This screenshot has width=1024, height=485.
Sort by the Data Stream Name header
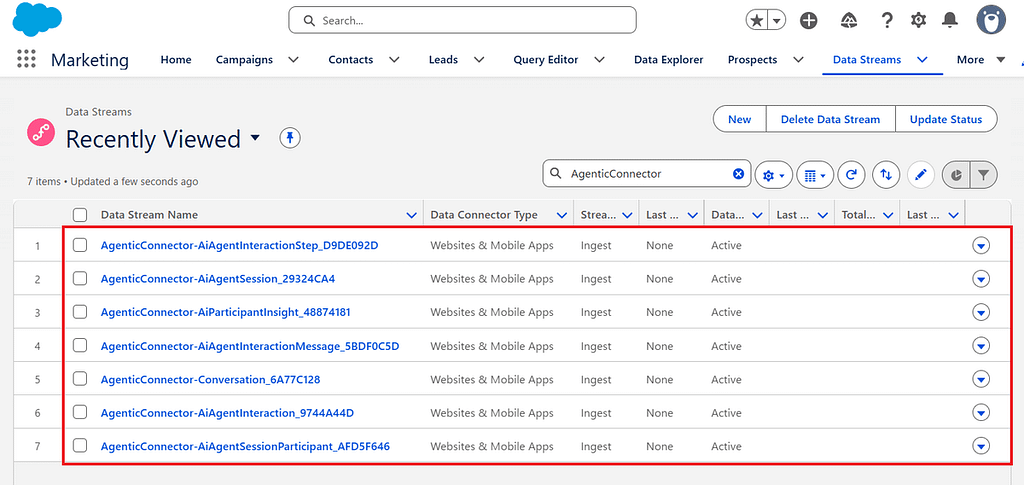pyautogui.click(x=149, y=215)
